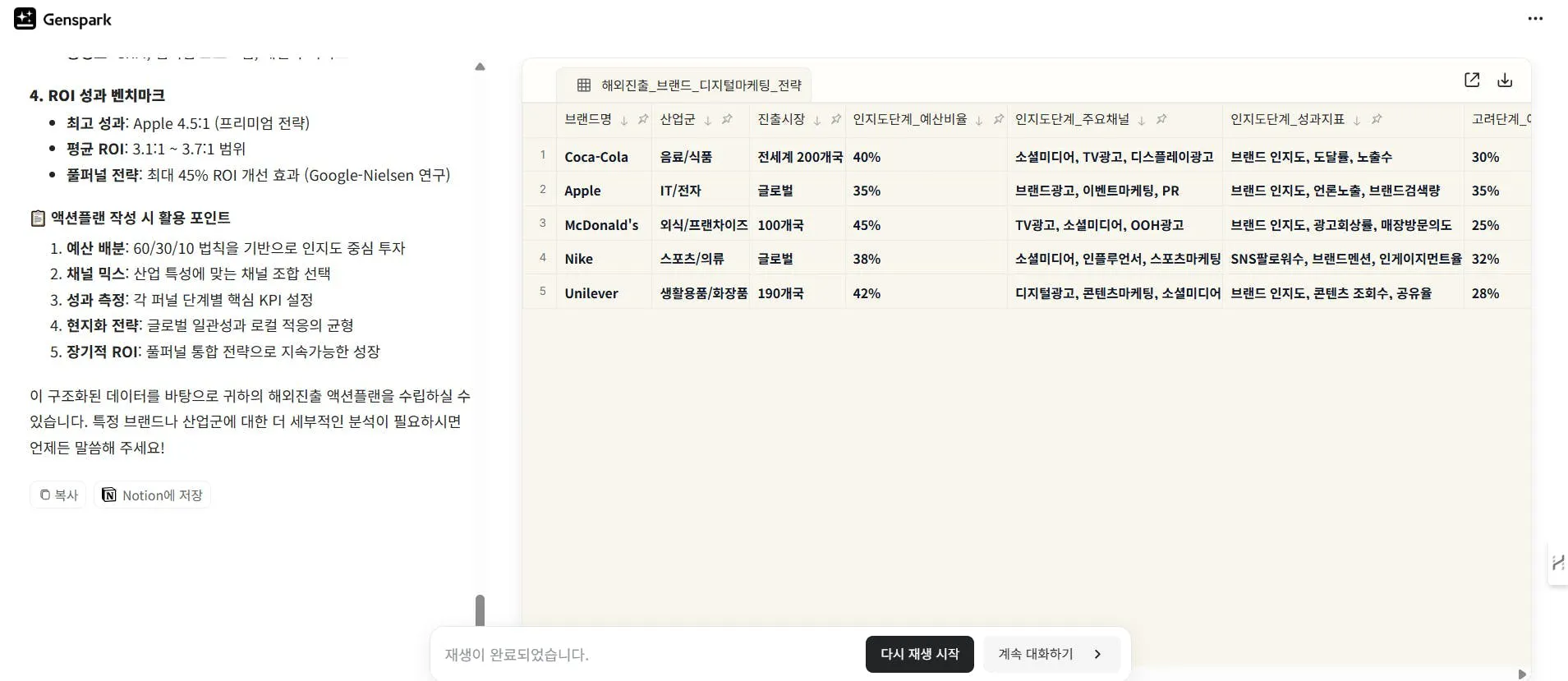
Task: Sort by the 브랜드명 column arrow
Action: click(x=624, y=120)
